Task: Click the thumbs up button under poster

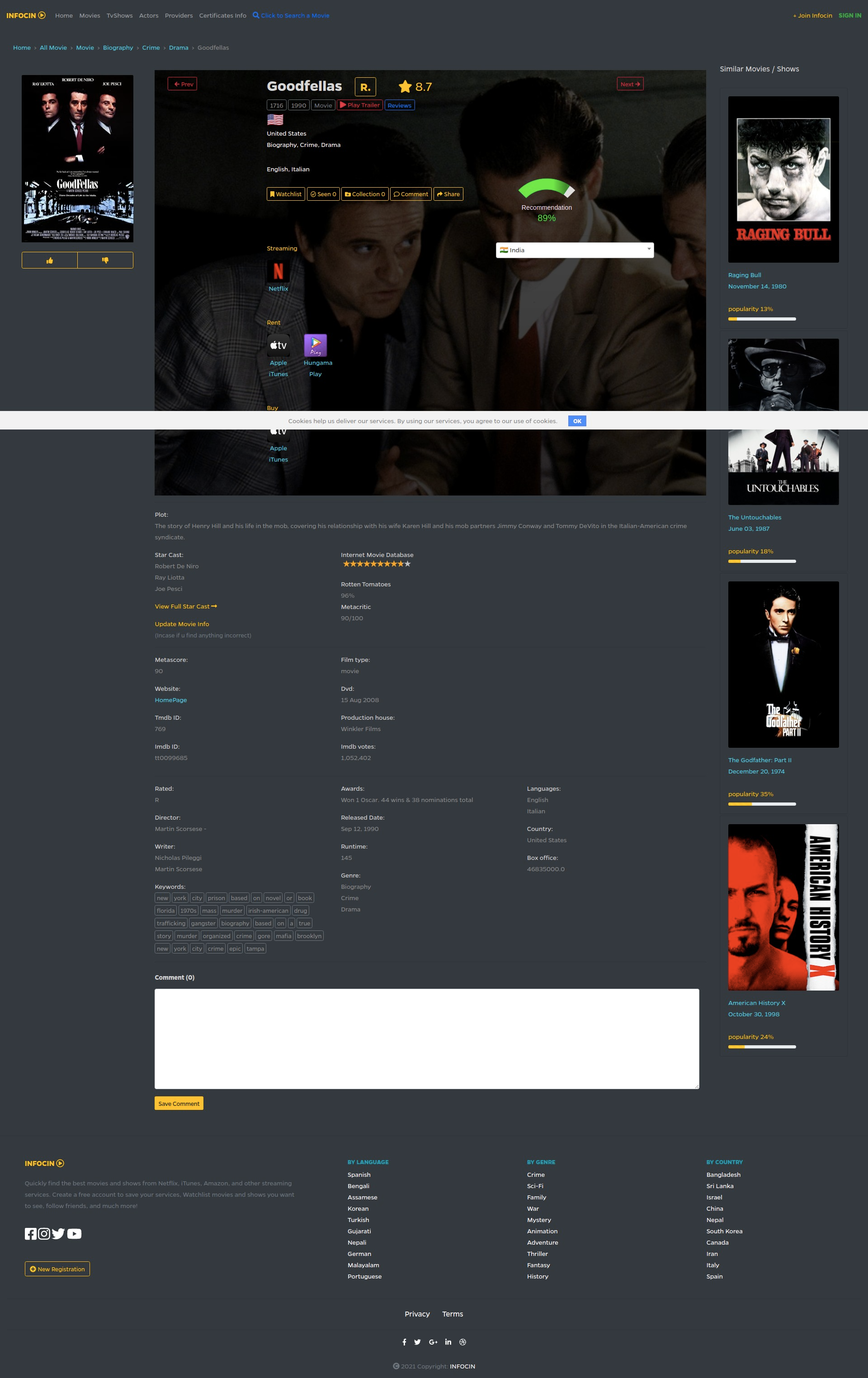Action: click(x=50, y=260)
